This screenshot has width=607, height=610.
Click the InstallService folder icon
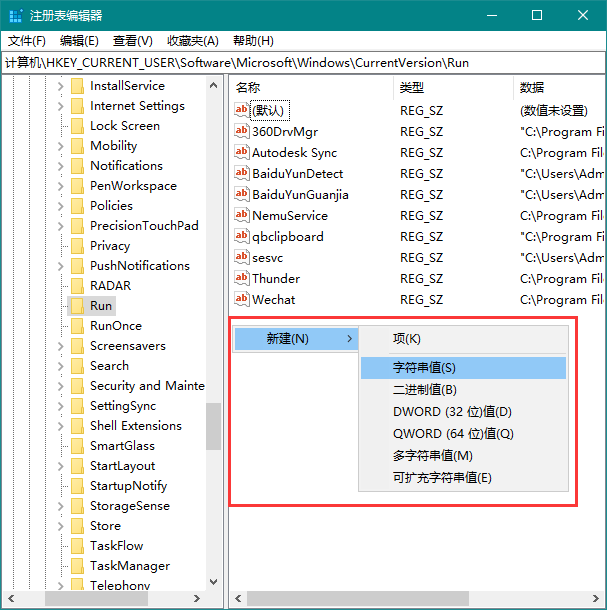click(77, 86)
